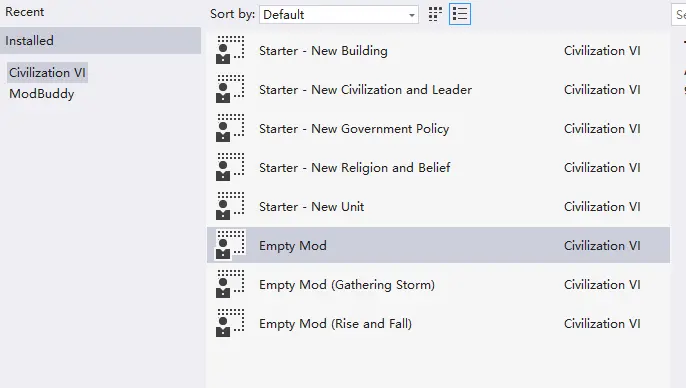Select Starter - New Civilization and Leader

365,90
